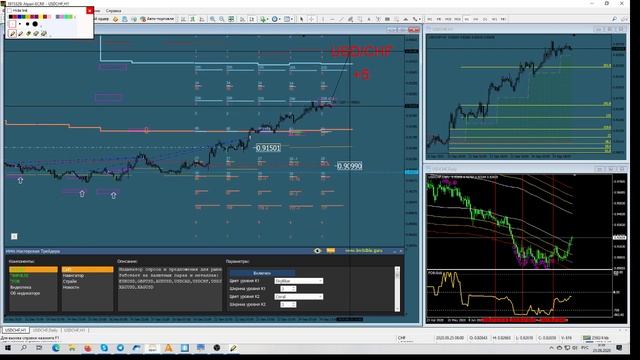
Task: Toggle chart shift icon
Action: pos(252,19)
